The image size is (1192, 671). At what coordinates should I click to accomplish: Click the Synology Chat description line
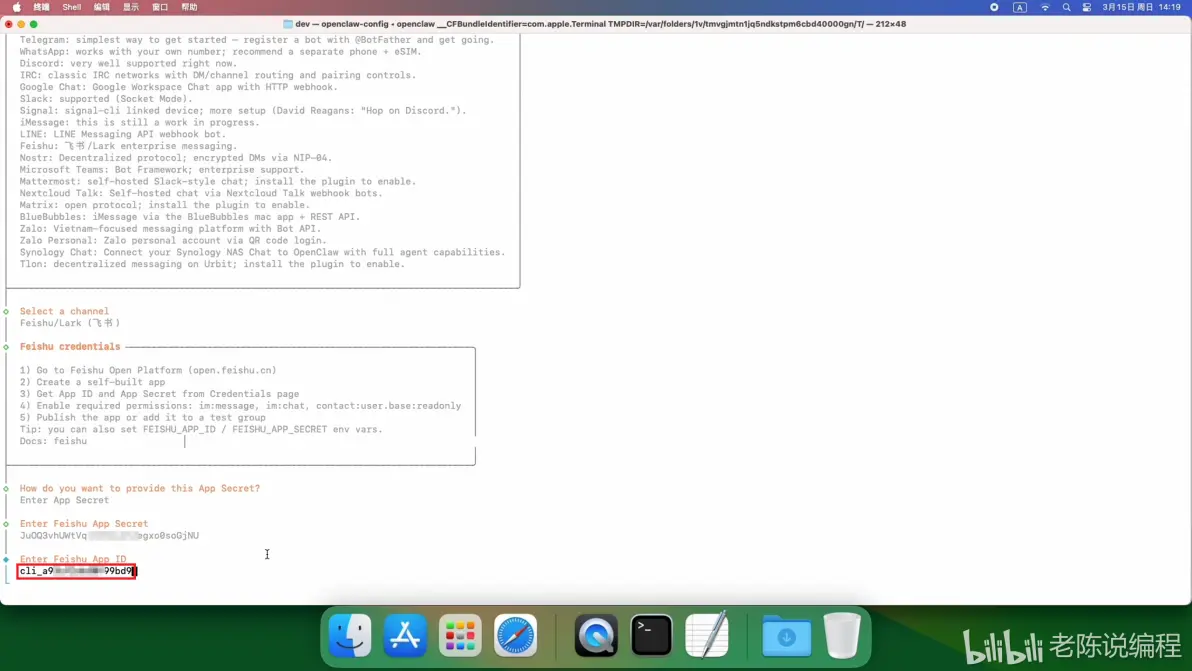[x=263, y=252]
